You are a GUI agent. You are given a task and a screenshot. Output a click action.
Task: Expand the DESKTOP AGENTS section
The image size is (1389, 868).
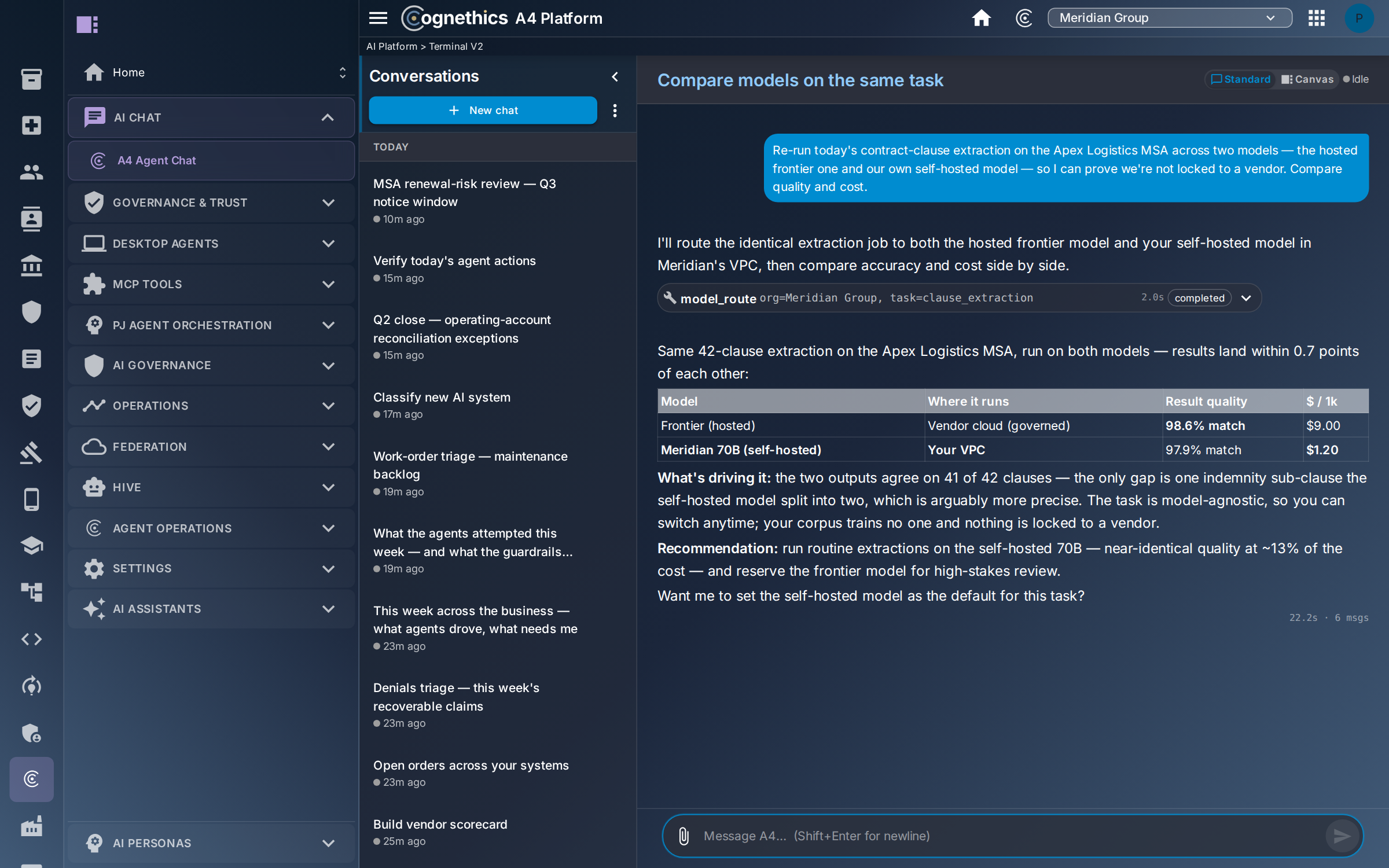point(211,244)
